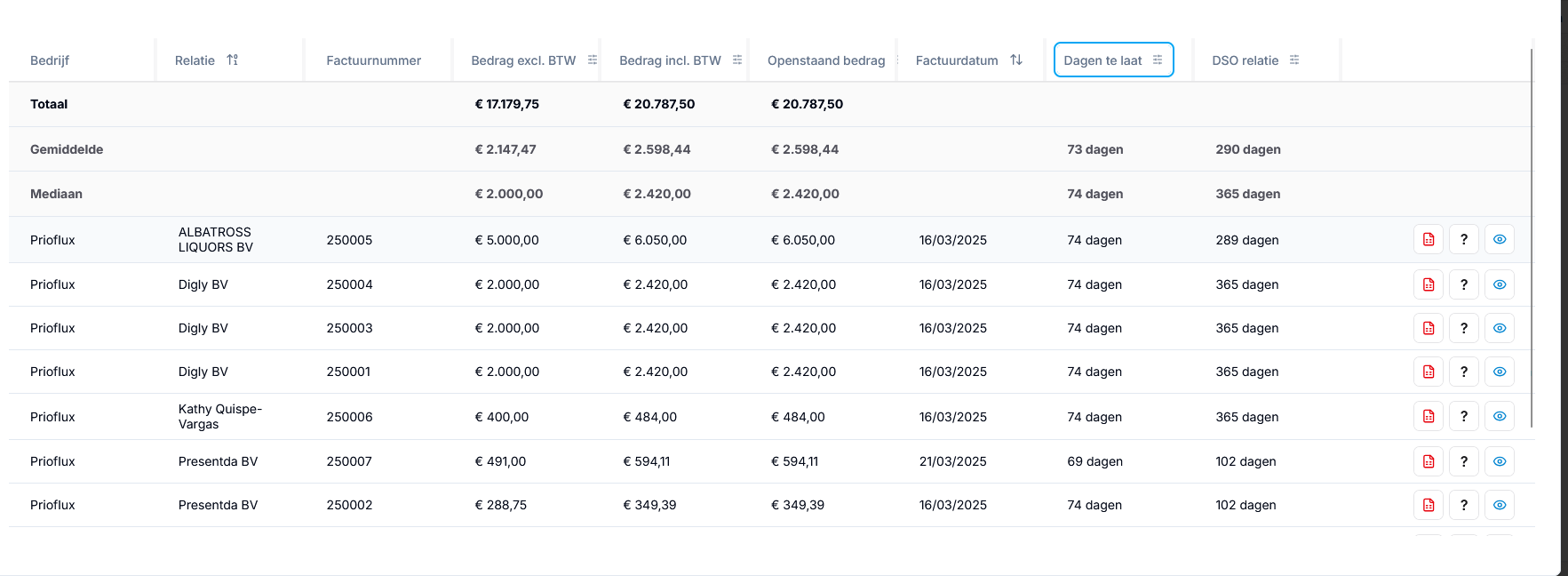View invoice 250005 via eye icon
Viewport: 1568px width, 576px height.
pyautogui.click(x=1500, y=239)
